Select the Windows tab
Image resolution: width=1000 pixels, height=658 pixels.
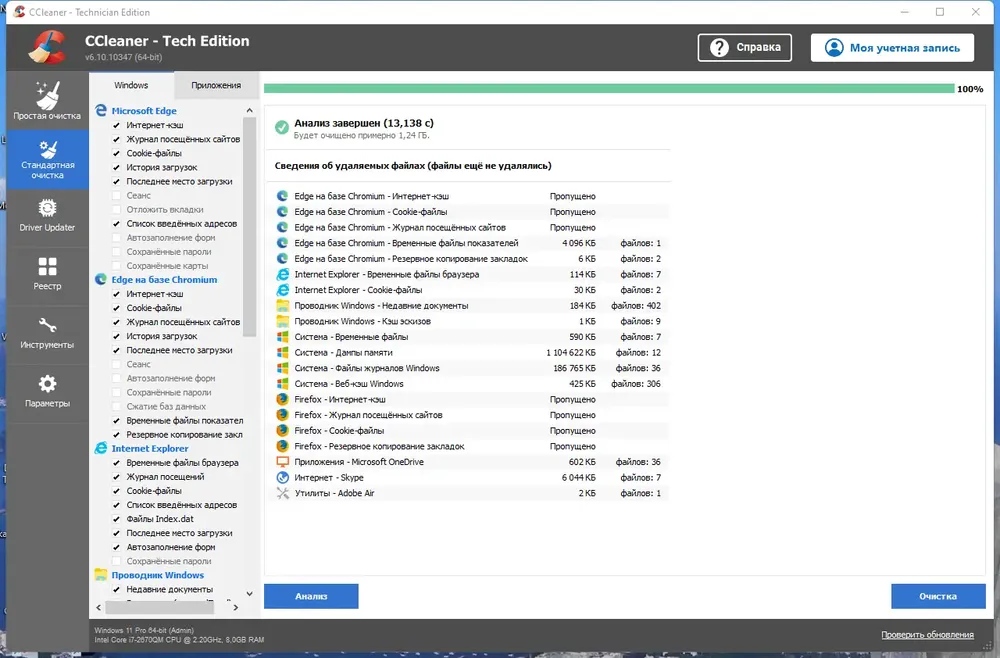(131, 85)
